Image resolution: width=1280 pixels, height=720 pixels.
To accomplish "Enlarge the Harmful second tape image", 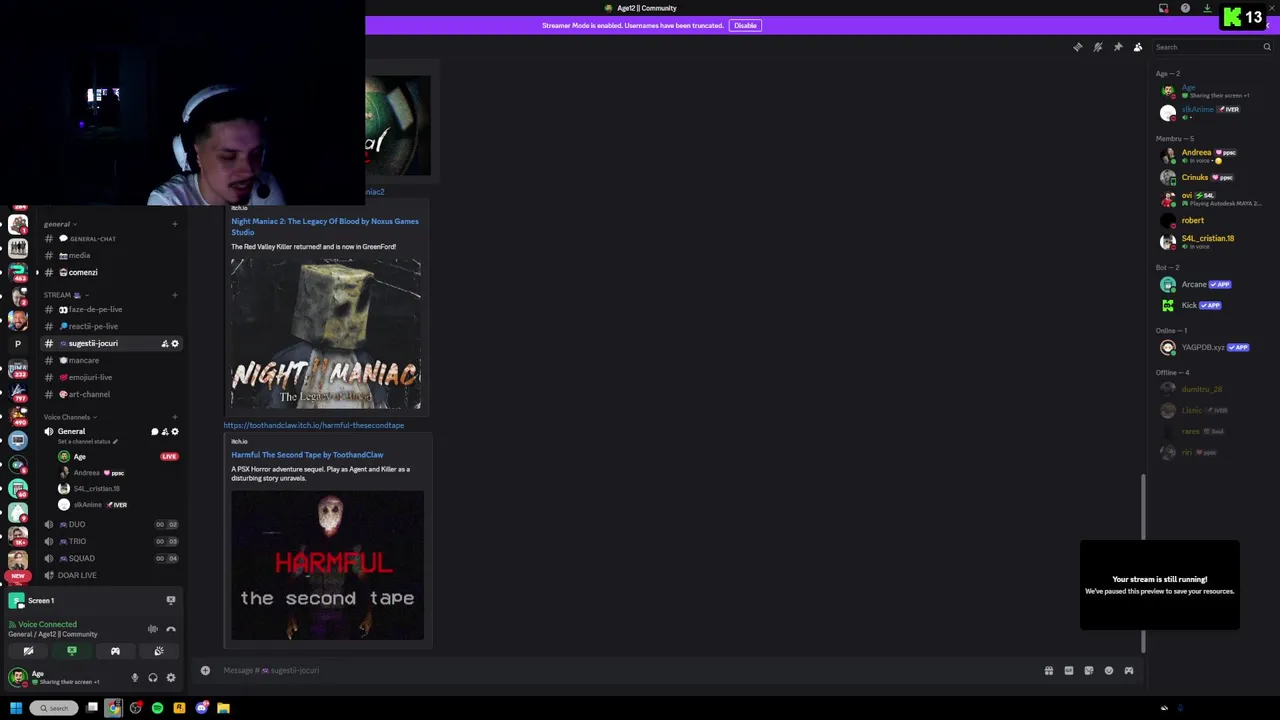I will coord(327,565).
